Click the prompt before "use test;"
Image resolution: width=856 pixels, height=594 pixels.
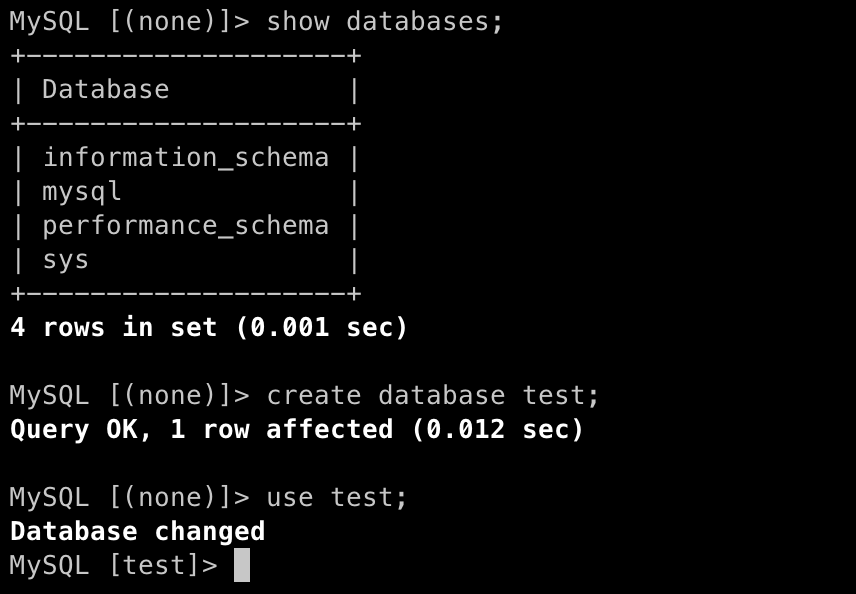pos(129,497)
